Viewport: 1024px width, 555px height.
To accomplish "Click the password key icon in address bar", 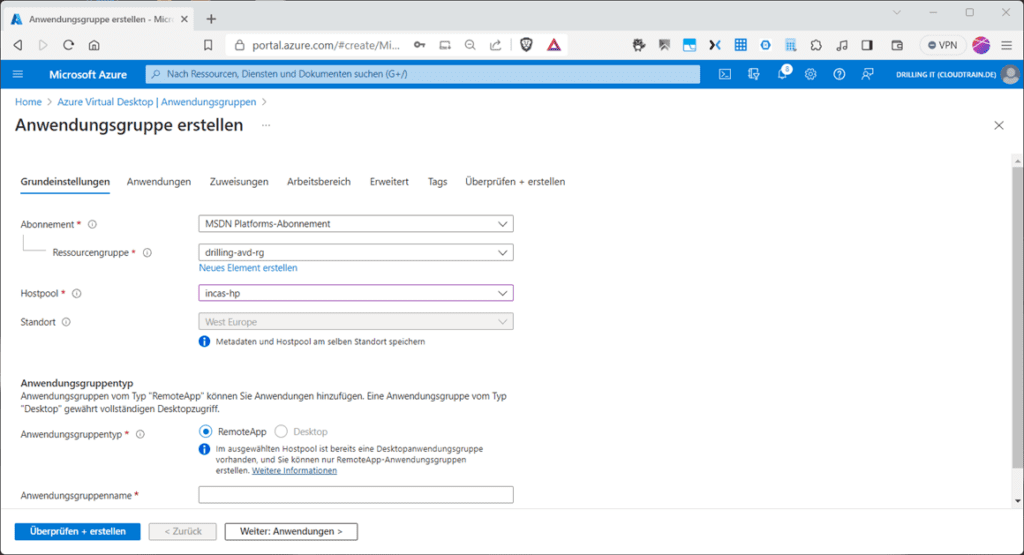I will click(x=419, y=45).
